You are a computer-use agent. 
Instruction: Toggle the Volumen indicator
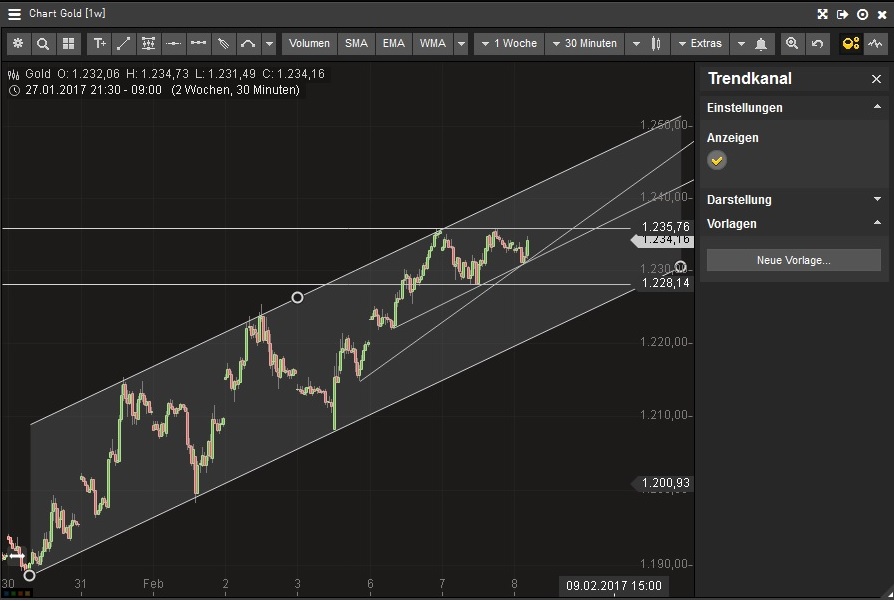[309, 44]
